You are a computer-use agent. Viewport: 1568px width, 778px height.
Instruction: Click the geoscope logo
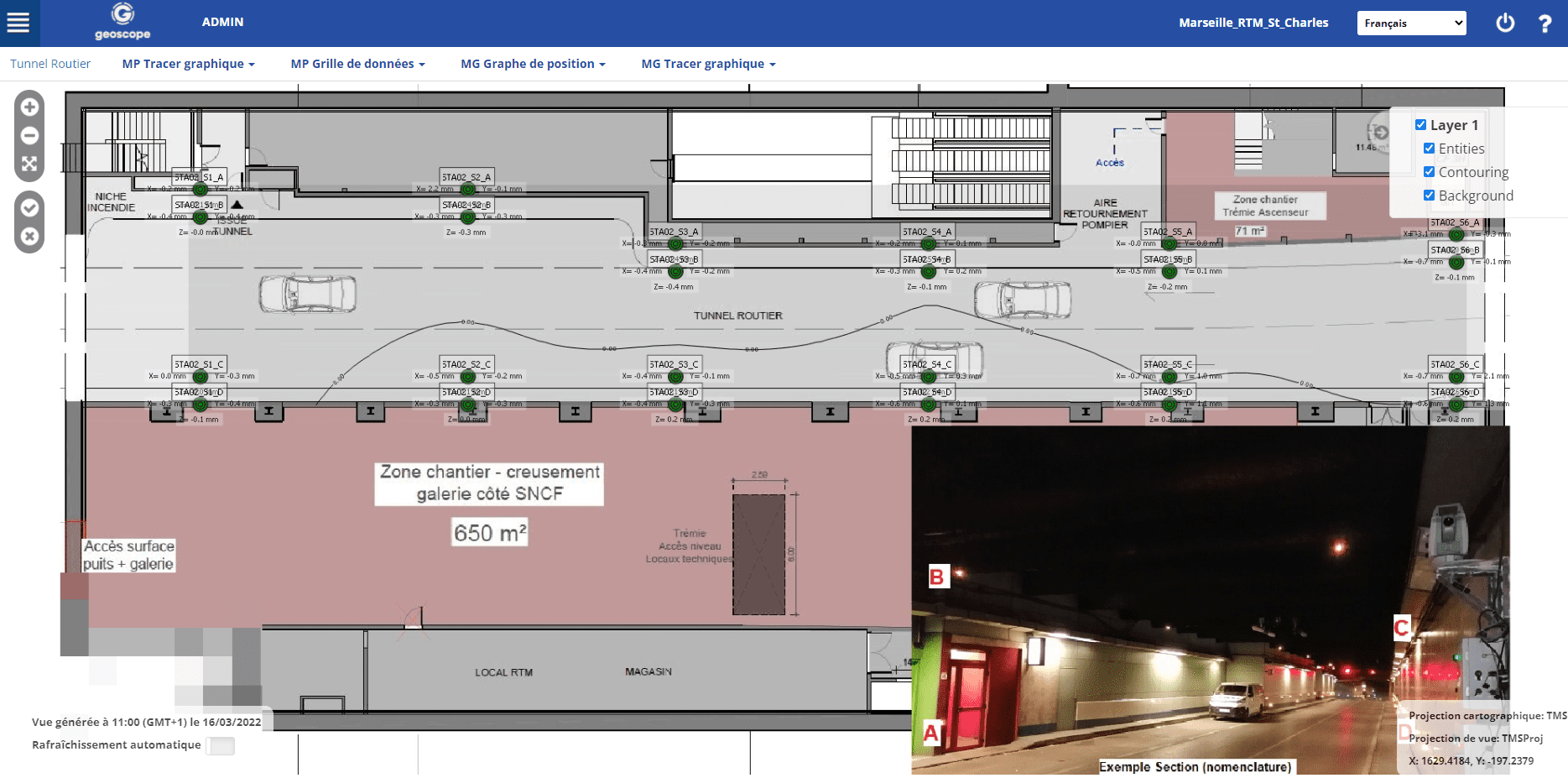122,23
